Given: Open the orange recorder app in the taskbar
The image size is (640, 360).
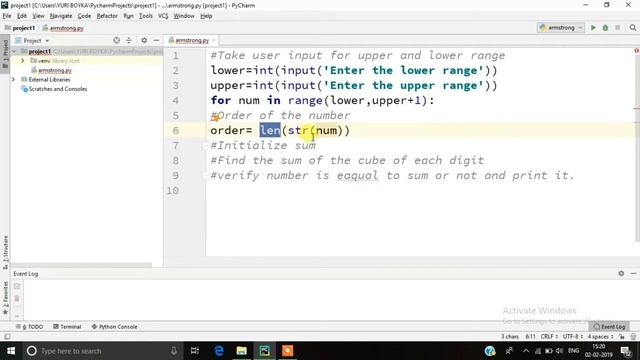Looking at the screenshot, I should click(x=287, y=351).
